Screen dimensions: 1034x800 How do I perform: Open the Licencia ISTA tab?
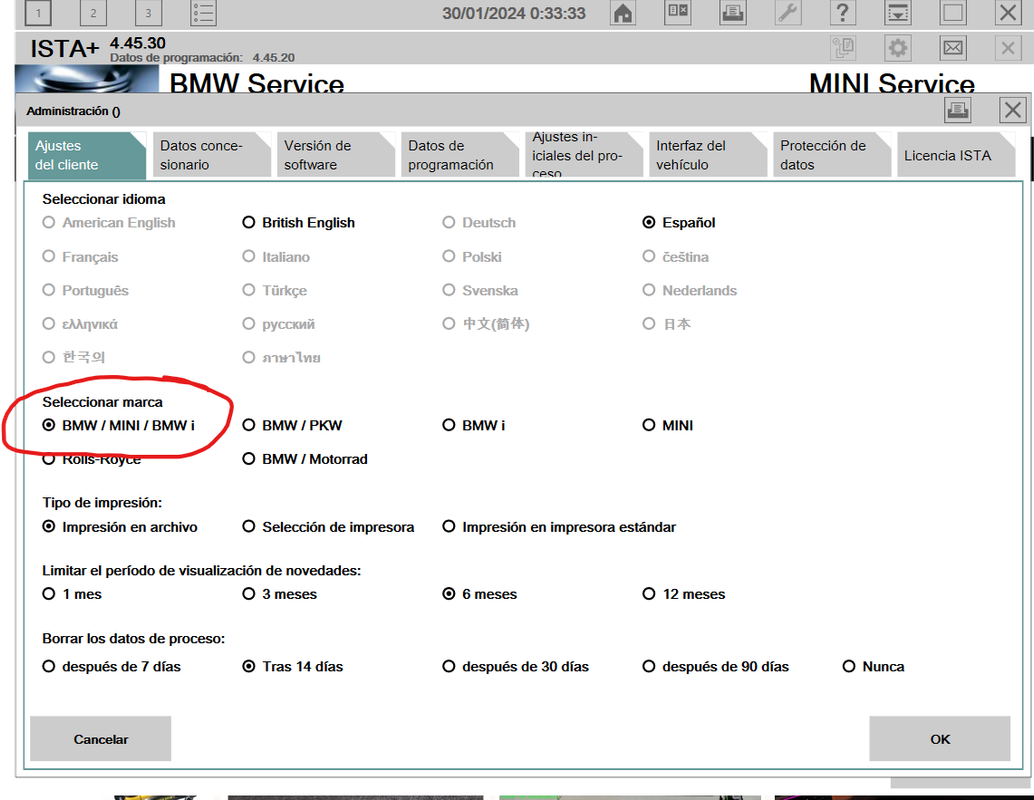[x=956, y=155]
